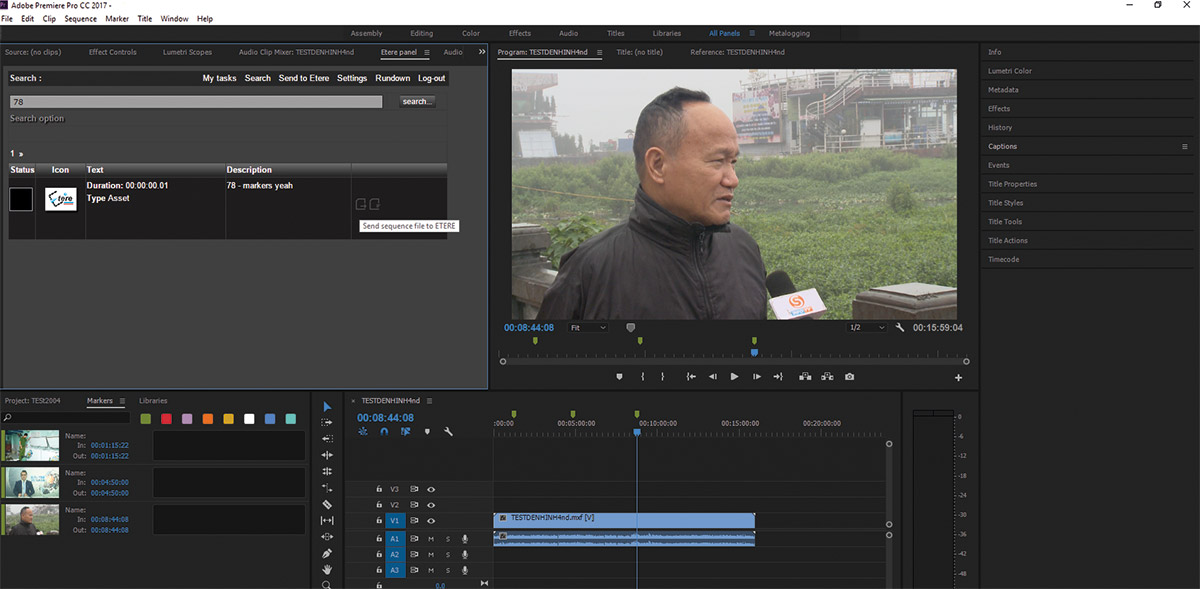The width and height of the screenshot is (1200, 589).
Task: Switch to Editing workspace
Action: click(421, 33)
